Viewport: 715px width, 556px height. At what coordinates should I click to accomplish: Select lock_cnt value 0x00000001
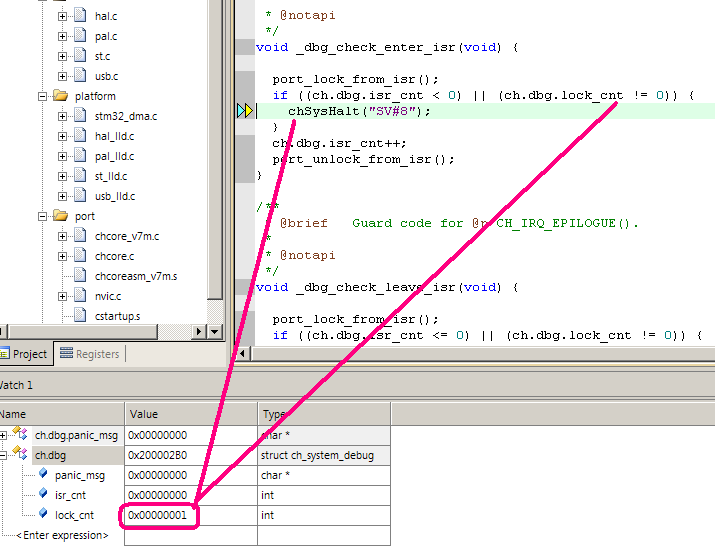157,515
